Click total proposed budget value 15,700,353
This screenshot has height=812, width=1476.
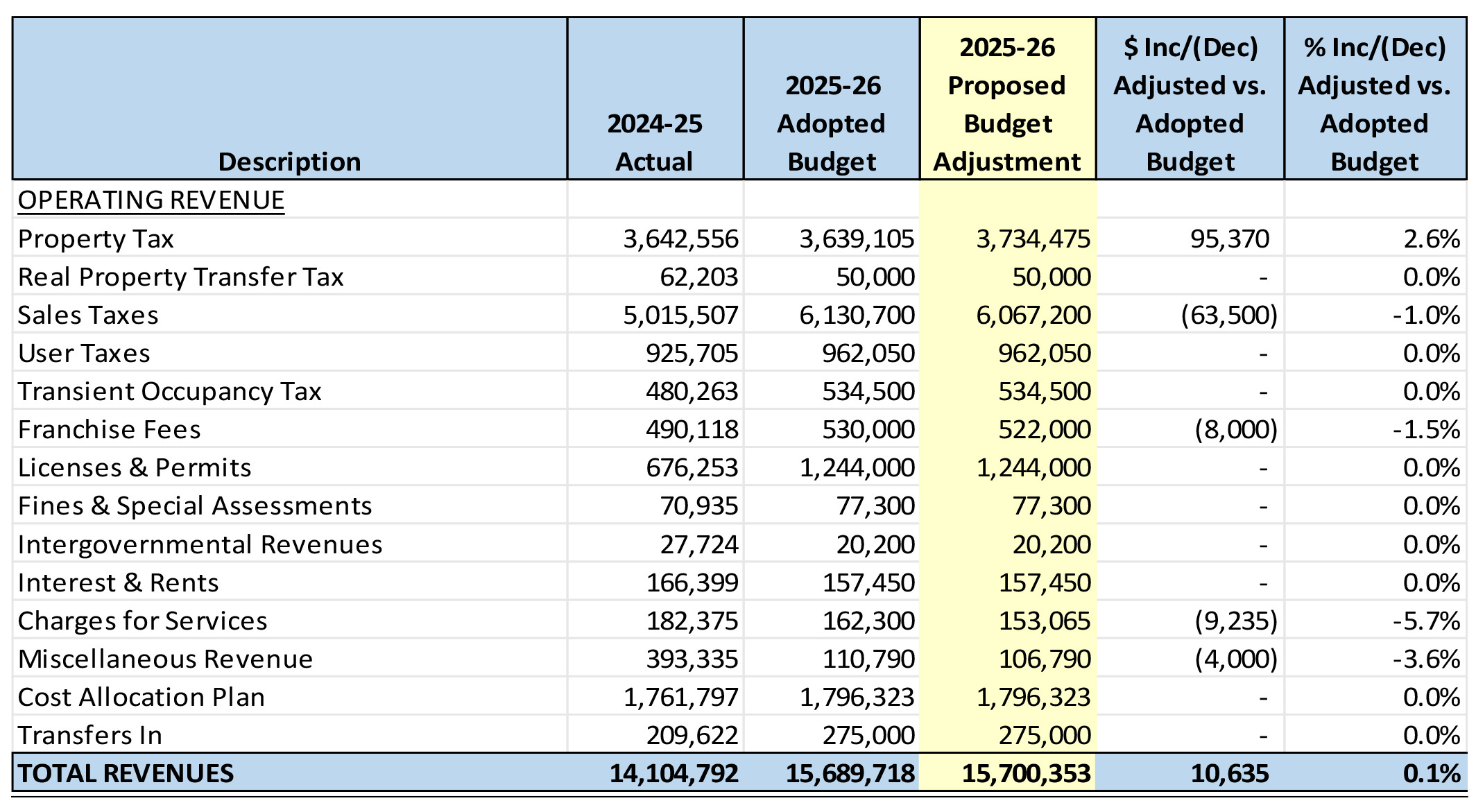click(1026, 774)
